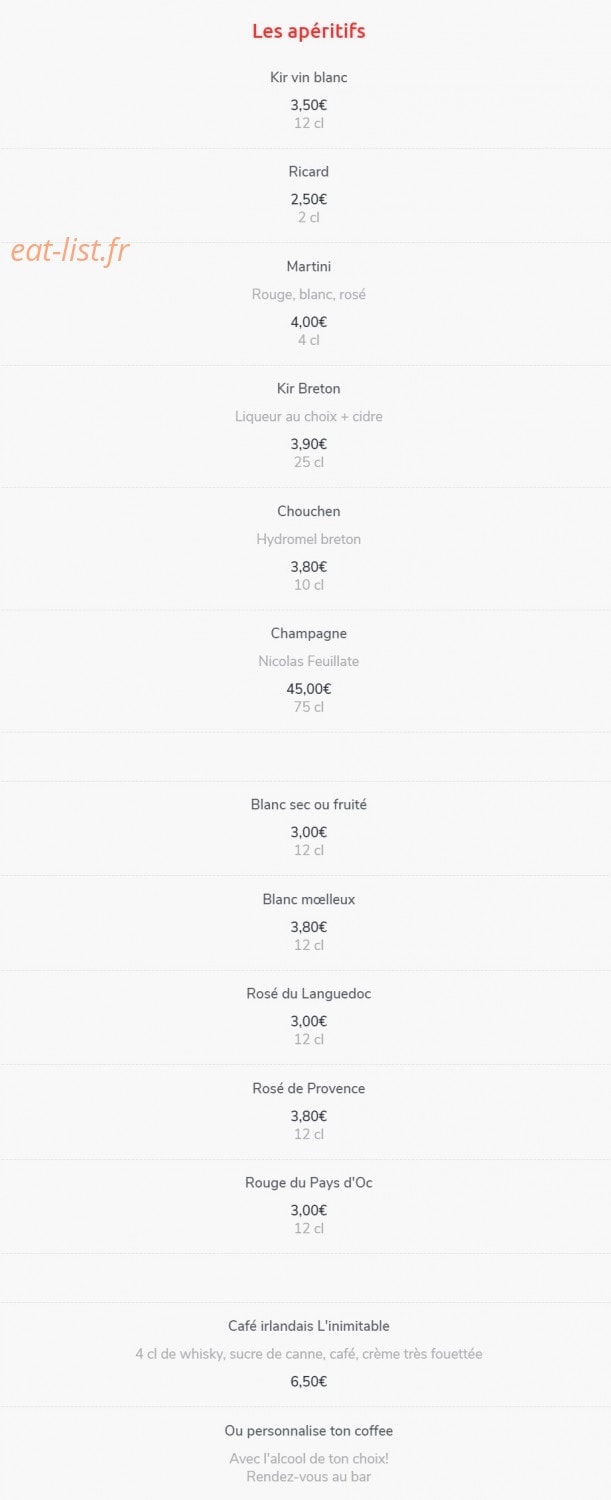This screenshot has height=1500, width=611.
Task: Click the 45,00€ Champagne price
Action: point(309,688)
